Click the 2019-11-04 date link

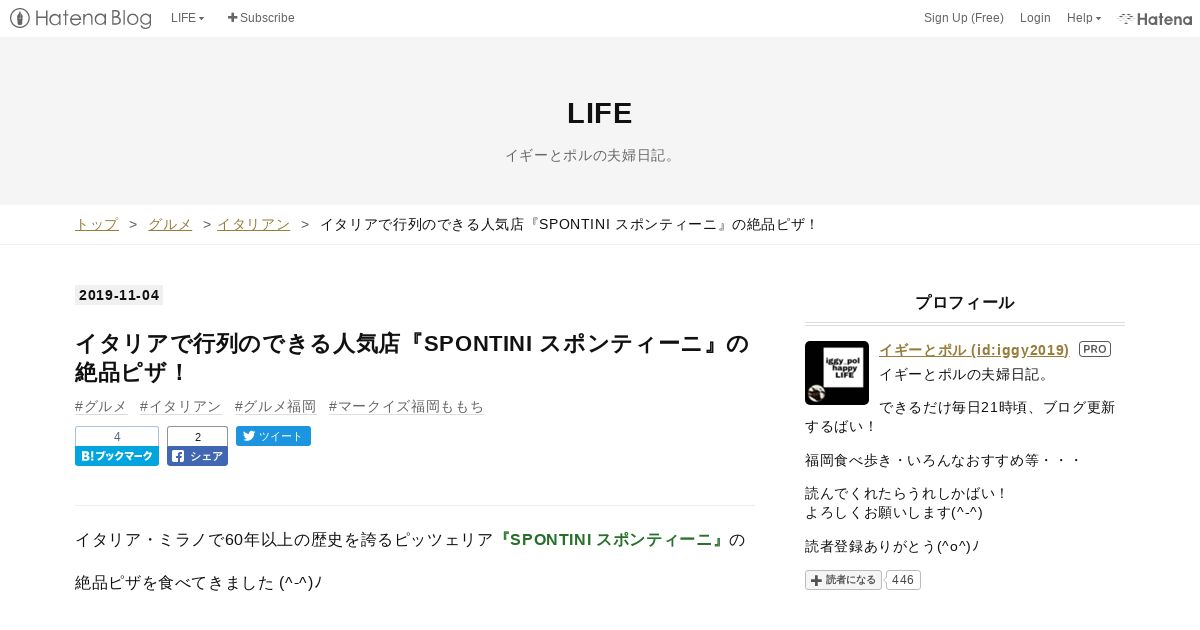[x=119, y=295]
